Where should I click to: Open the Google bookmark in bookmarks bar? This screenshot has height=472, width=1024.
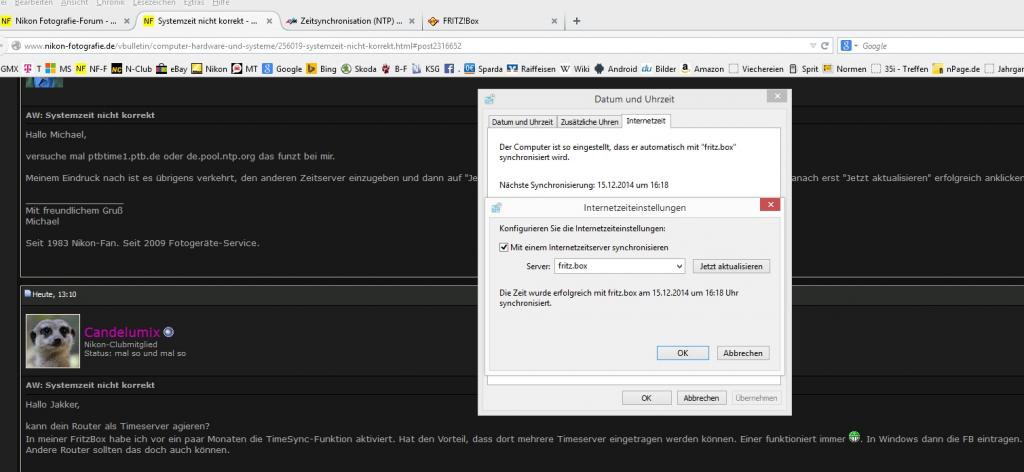pos(282,69)
